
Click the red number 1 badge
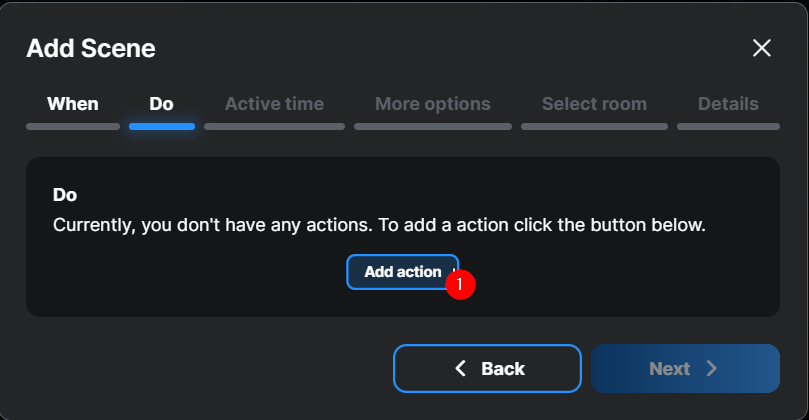tap(460, 284)
